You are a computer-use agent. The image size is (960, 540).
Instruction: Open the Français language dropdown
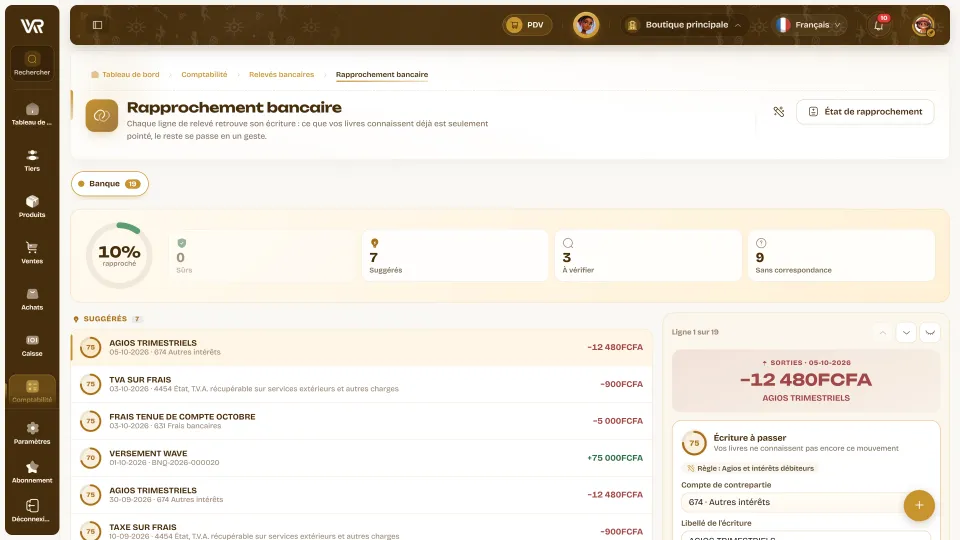[x=809, y=25]
